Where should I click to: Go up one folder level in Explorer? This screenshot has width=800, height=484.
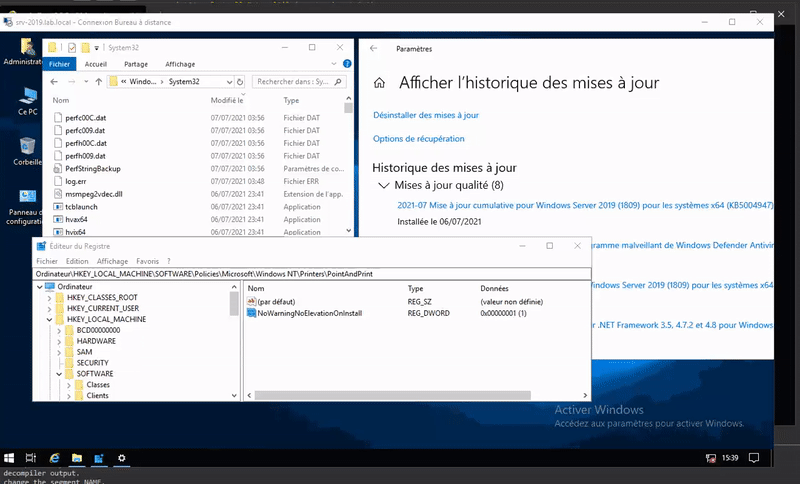(98, 82)
